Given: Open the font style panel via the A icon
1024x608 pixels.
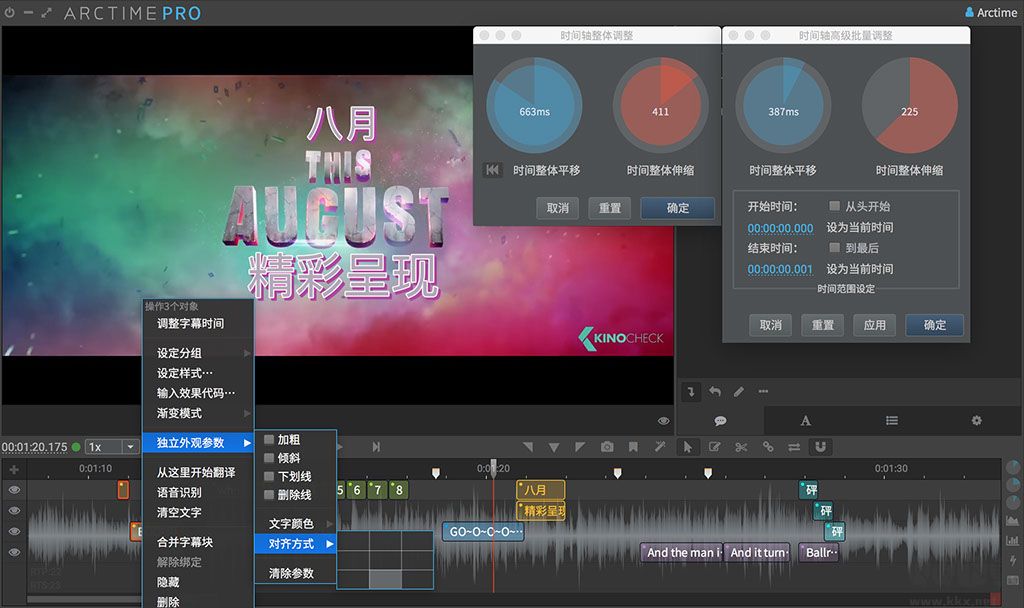Looking at the screenshot, I should tap(806, 421).
